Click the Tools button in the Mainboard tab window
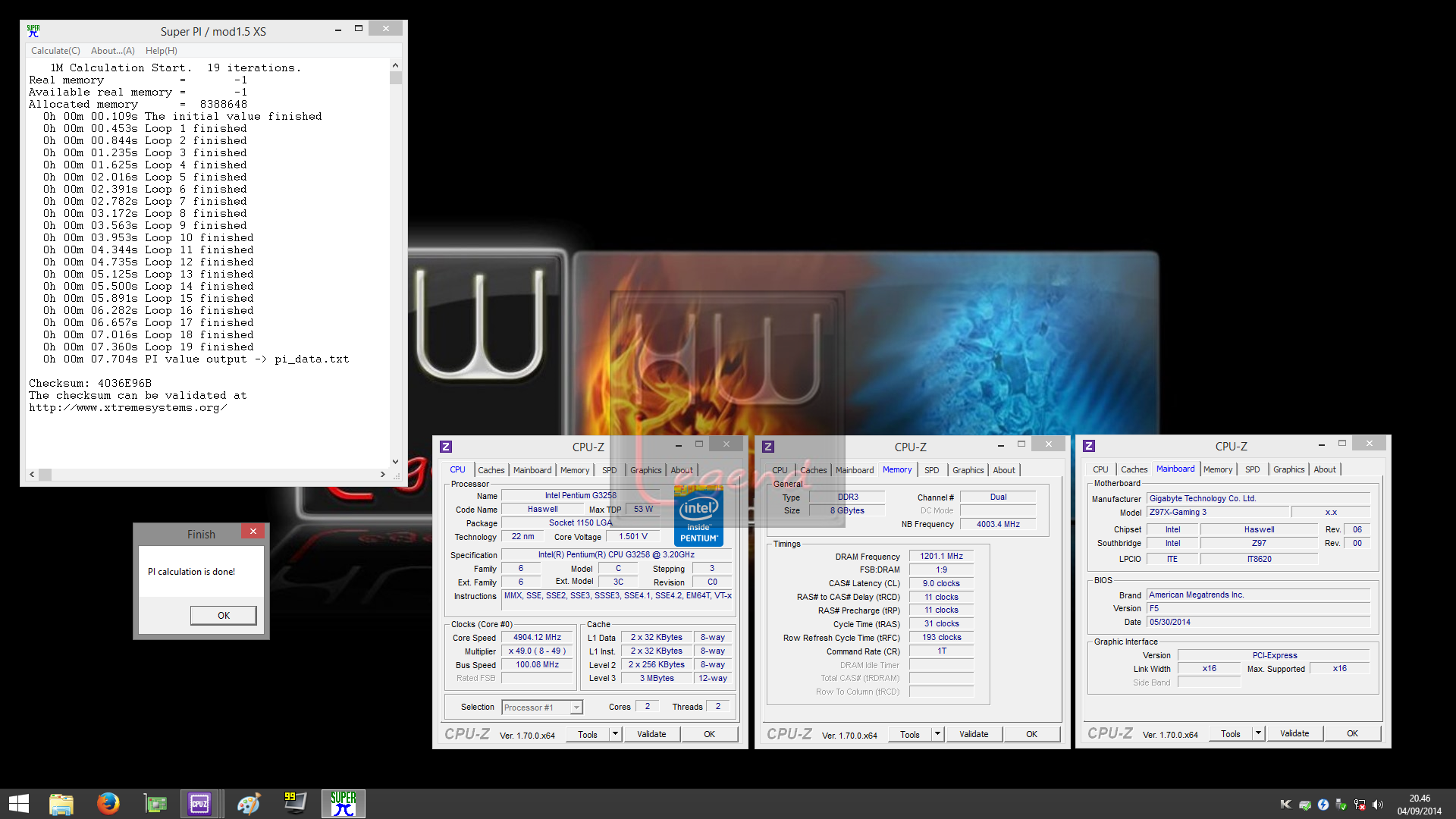This screenshot has width=1456, height=819. click(x=1231, y=733)
